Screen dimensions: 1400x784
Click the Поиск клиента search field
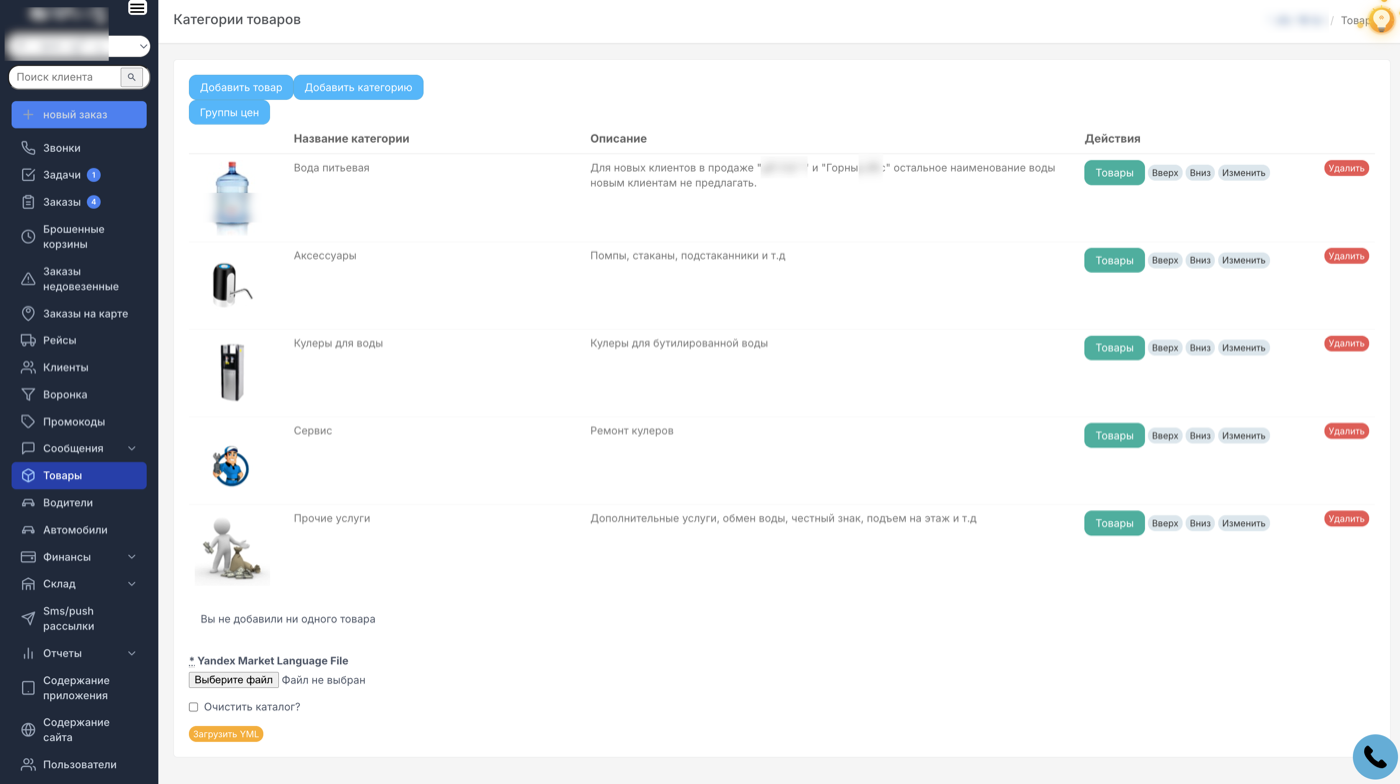(66, 77)
